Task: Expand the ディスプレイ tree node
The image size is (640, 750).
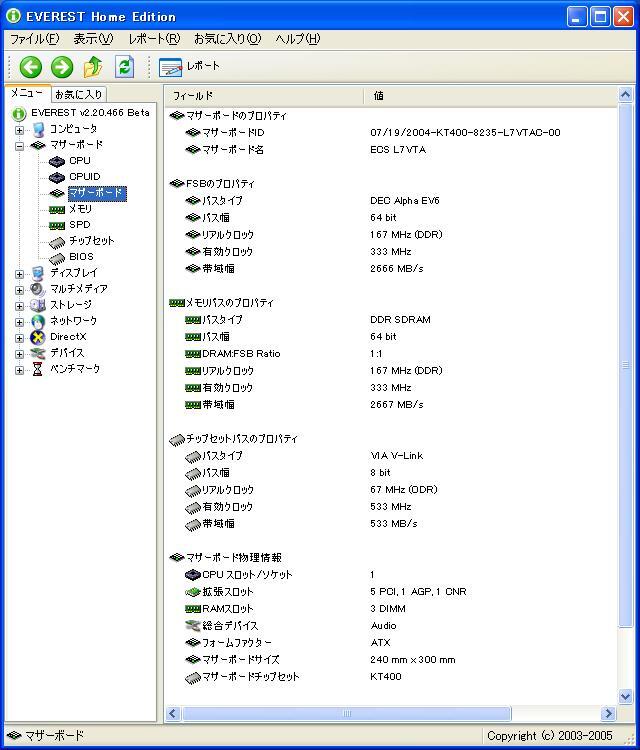Action: pyautogui.click(x=20, y=274)
